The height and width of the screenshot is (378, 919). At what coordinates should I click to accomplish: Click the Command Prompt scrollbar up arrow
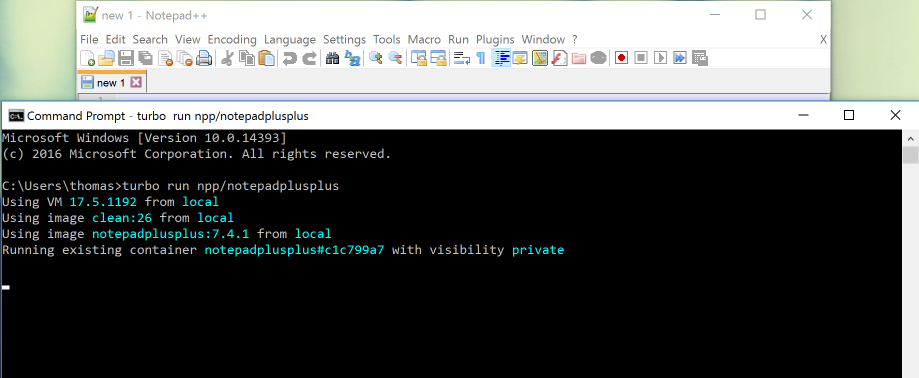[x=910, y=138]
